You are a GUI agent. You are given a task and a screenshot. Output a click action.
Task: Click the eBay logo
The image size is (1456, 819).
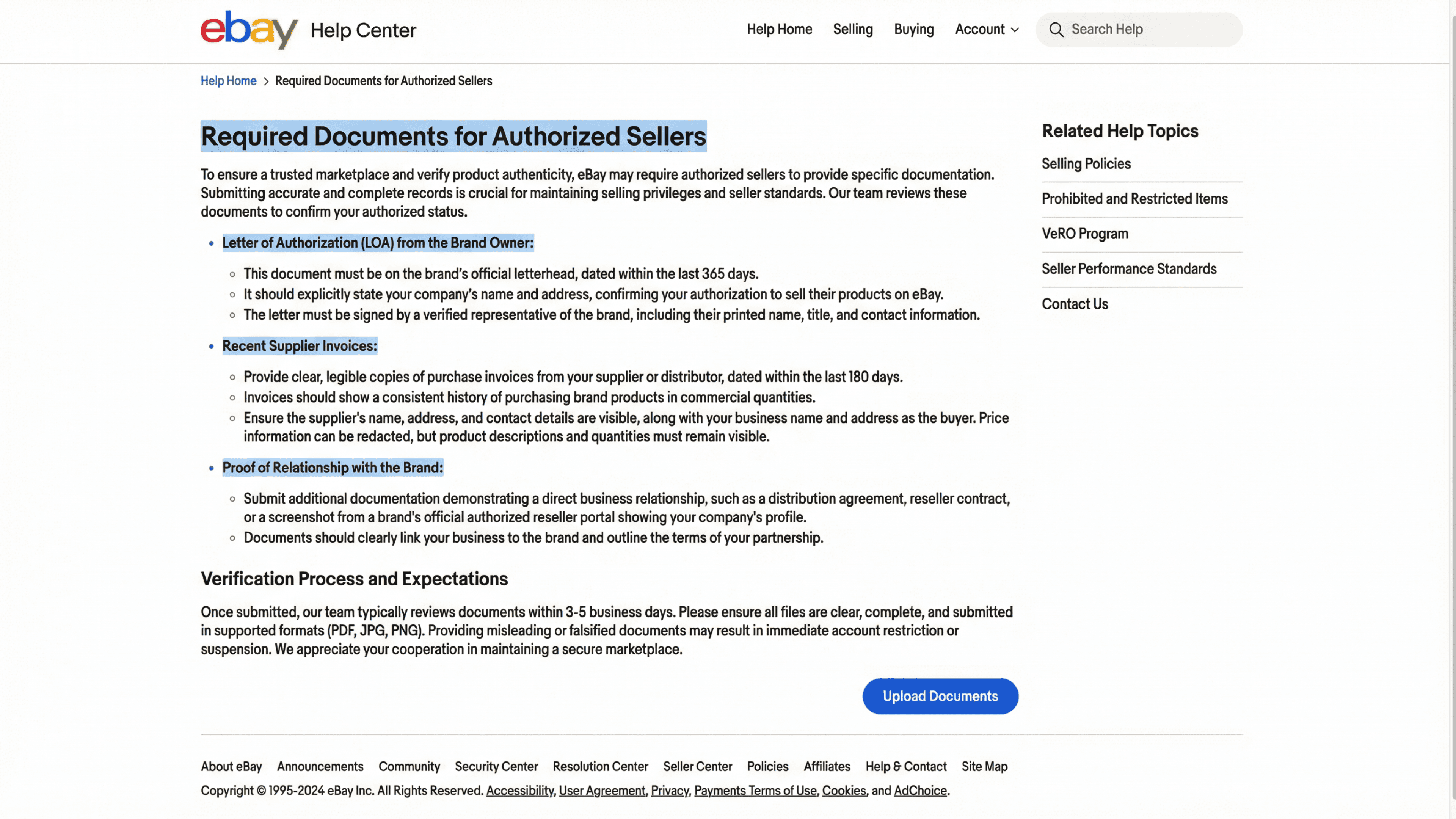(x=249, y=30)
